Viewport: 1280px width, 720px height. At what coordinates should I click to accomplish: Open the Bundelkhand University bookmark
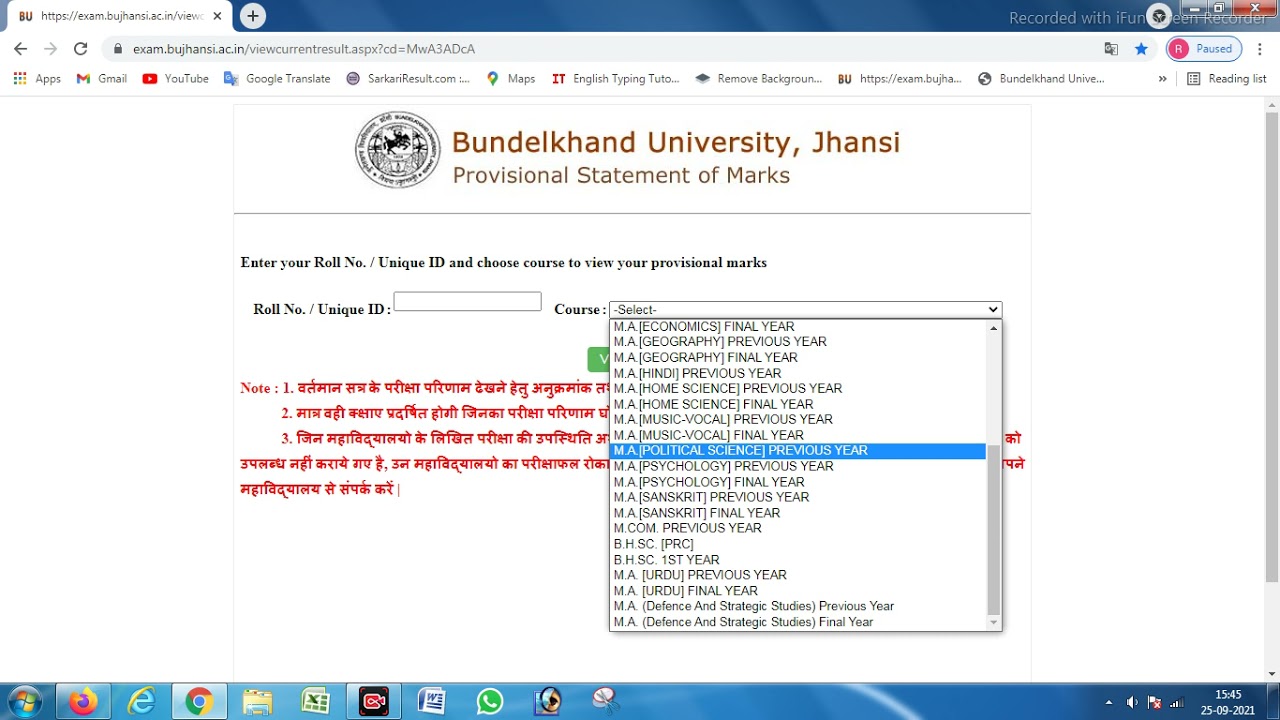pos(1041,78)
